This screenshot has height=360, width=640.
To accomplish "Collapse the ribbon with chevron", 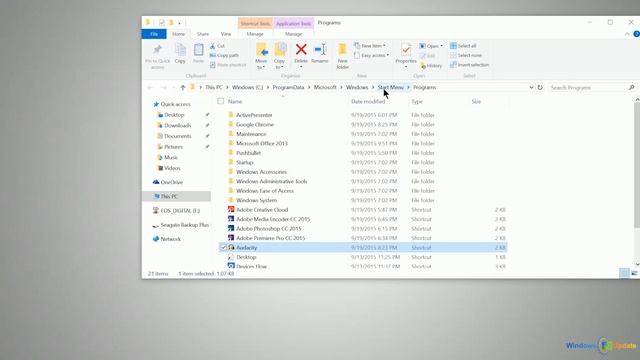I will pyautogui.click(x=627, y=34).
